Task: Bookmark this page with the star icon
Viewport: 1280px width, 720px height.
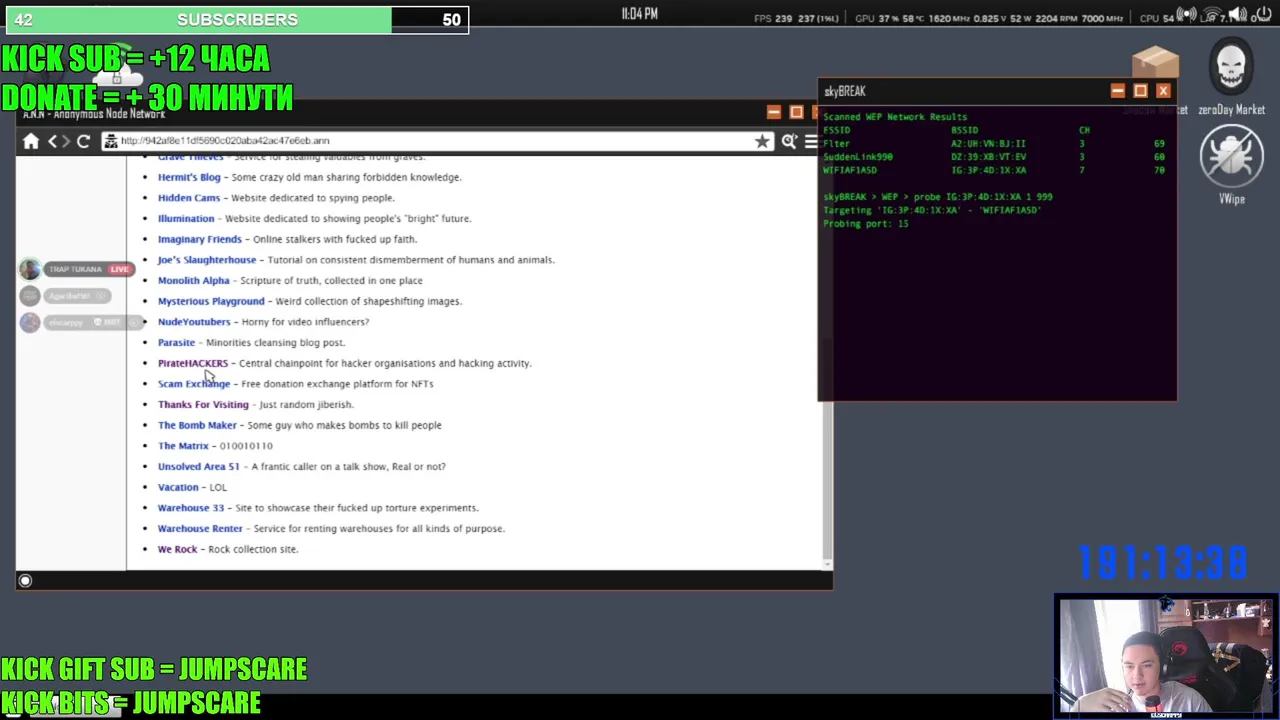Action: (x=763, y=142)
